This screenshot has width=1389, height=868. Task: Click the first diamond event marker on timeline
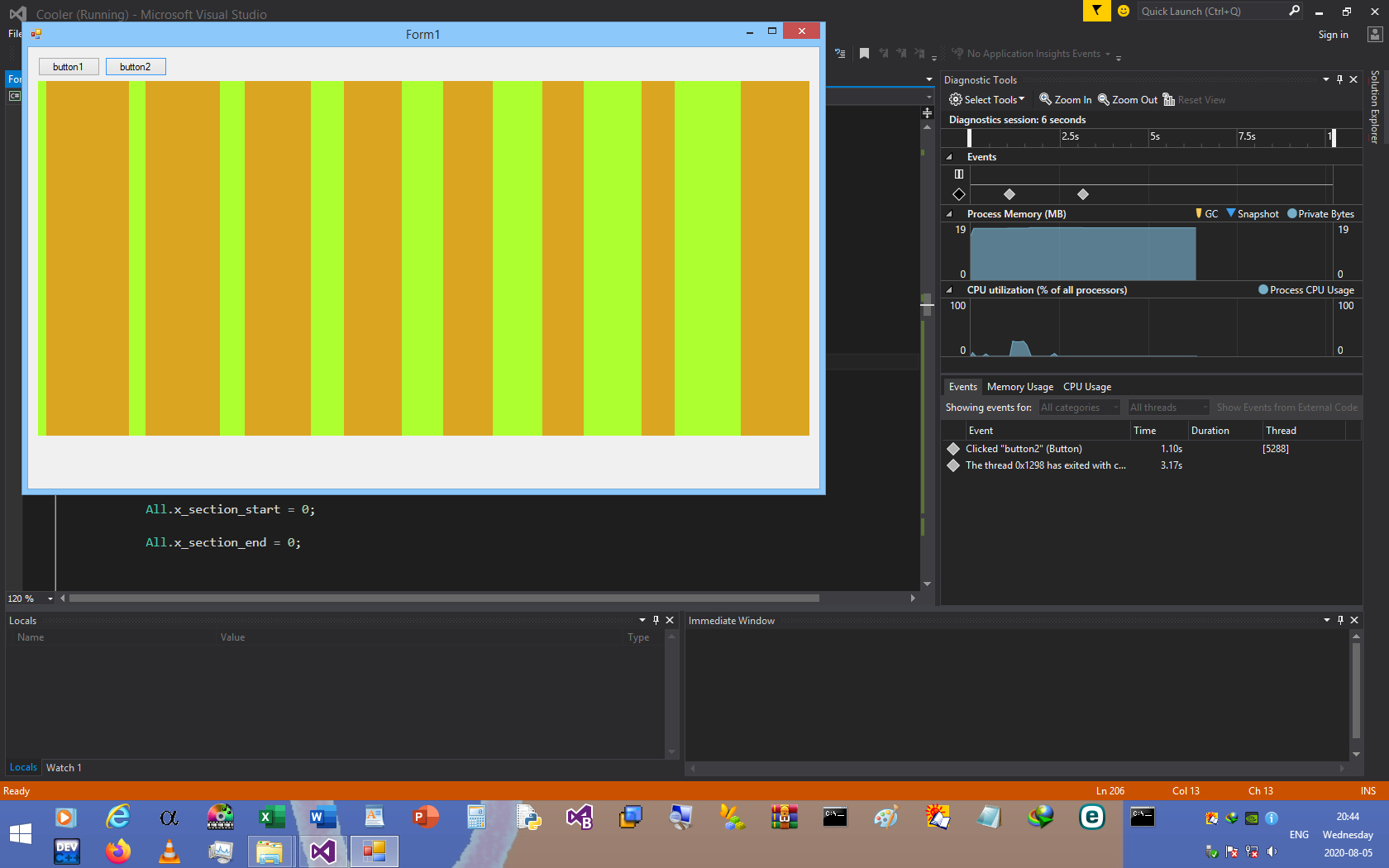[1010, 194]
